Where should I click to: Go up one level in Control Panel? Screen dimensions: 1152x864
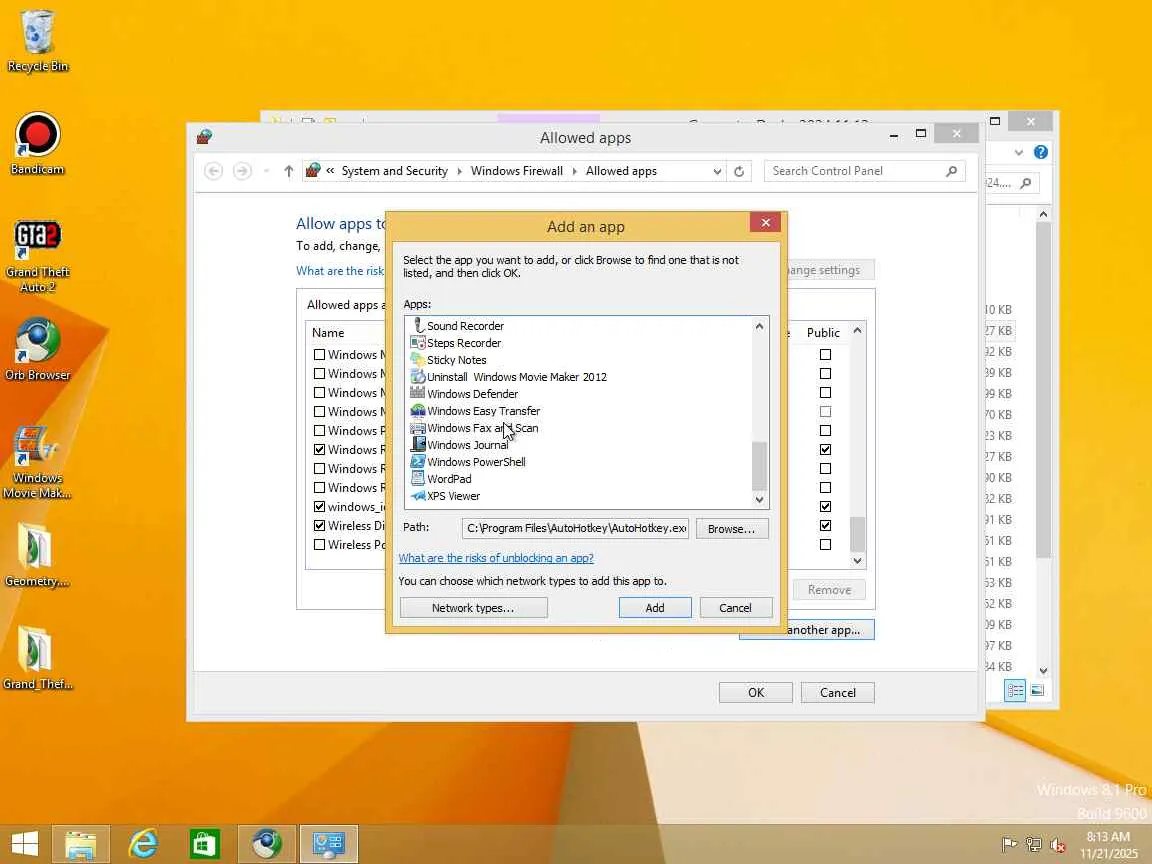point(289,171)
